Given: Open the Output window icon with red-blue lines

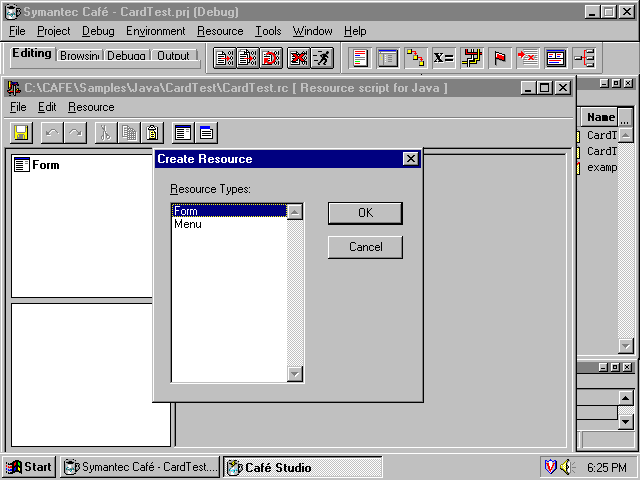Looking at the screenshot, I should [556, 58].
